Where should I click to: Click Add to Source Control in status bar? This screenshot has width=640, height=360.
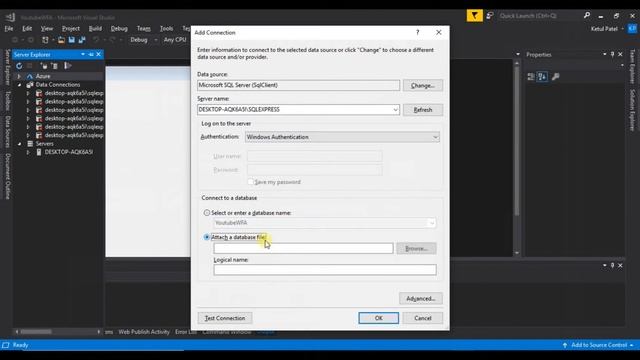598,345
